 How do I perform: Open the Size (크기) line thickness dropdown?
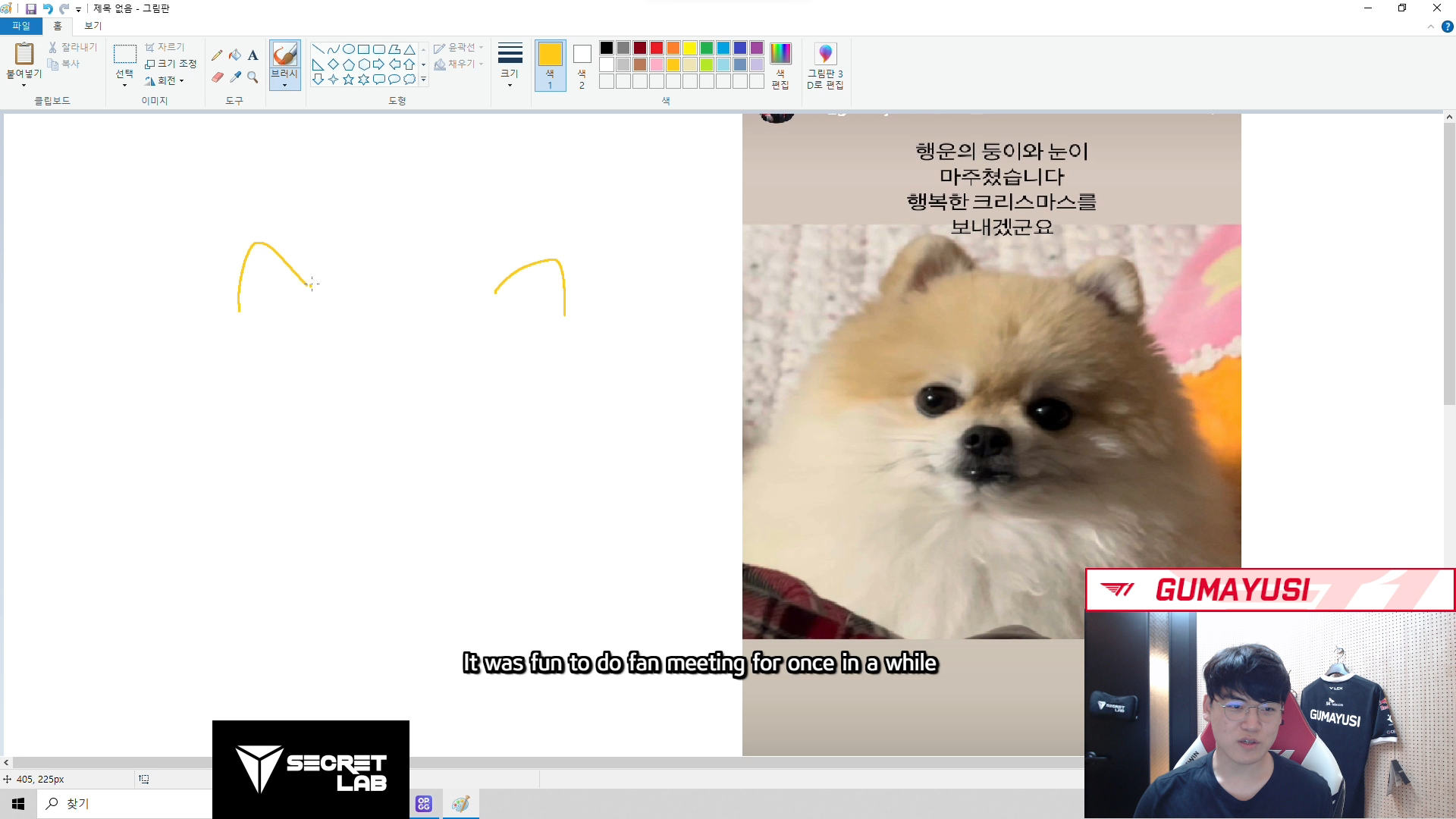[510, 65]
